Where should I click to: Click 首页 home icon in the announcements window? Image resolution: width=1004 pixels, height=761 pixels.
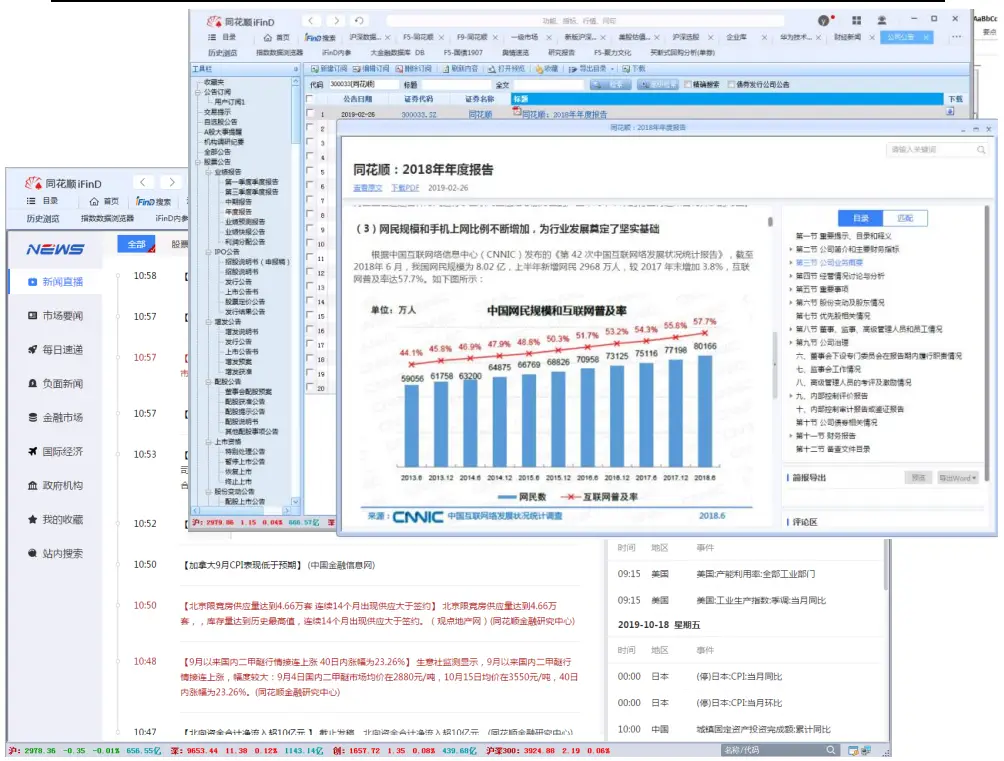268,38
